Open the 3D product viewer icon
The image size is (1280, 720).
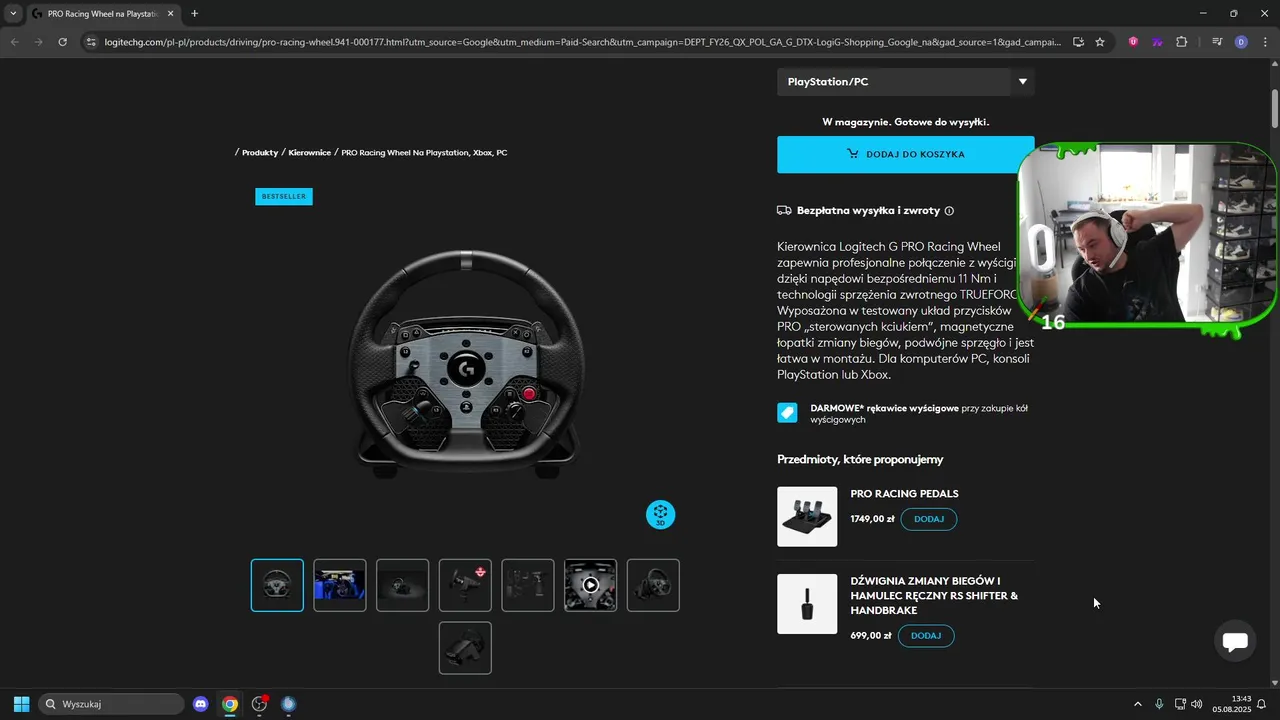(660, 515)
